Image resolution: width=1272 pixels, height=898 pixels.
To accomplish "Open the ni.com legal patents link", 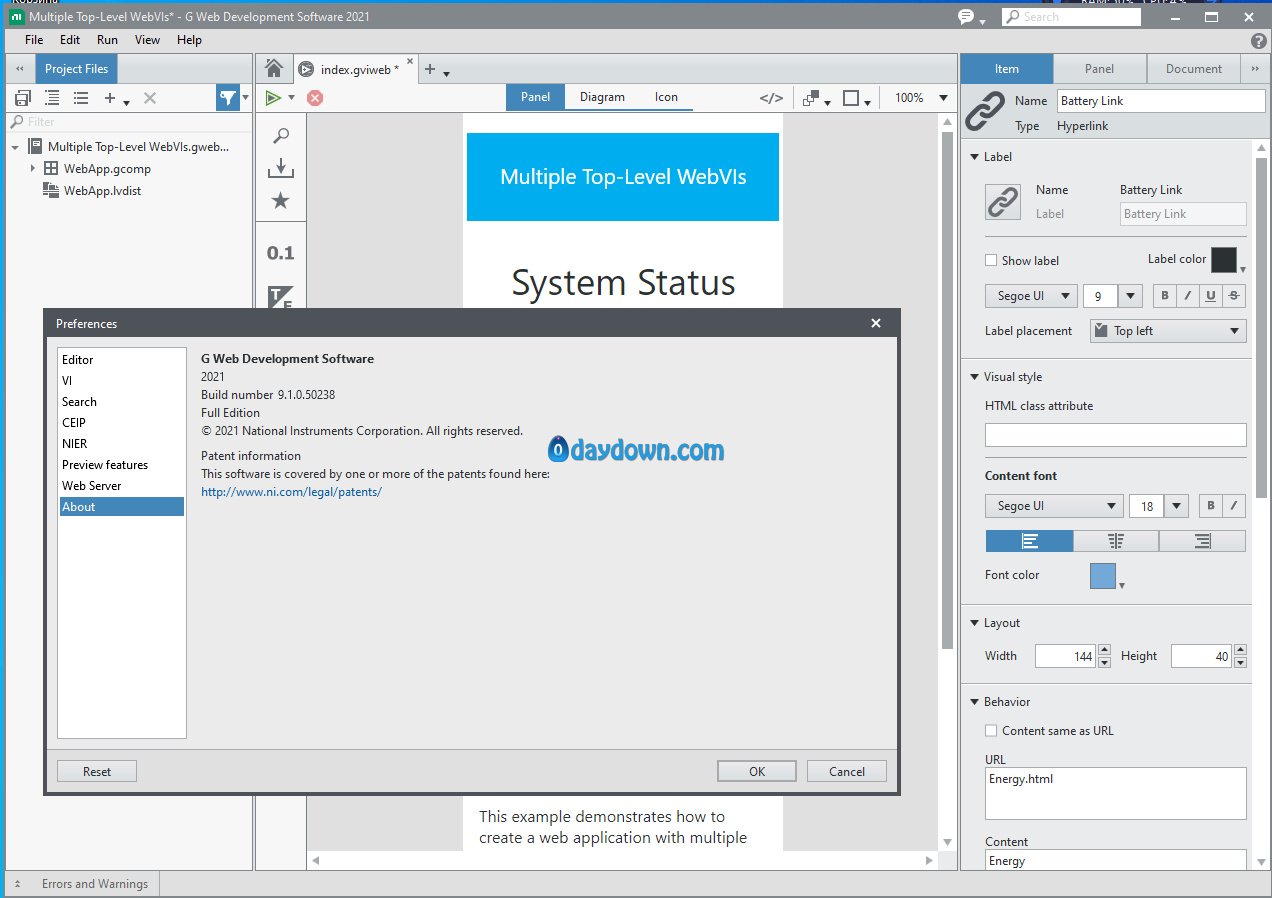I will (291, 492).
